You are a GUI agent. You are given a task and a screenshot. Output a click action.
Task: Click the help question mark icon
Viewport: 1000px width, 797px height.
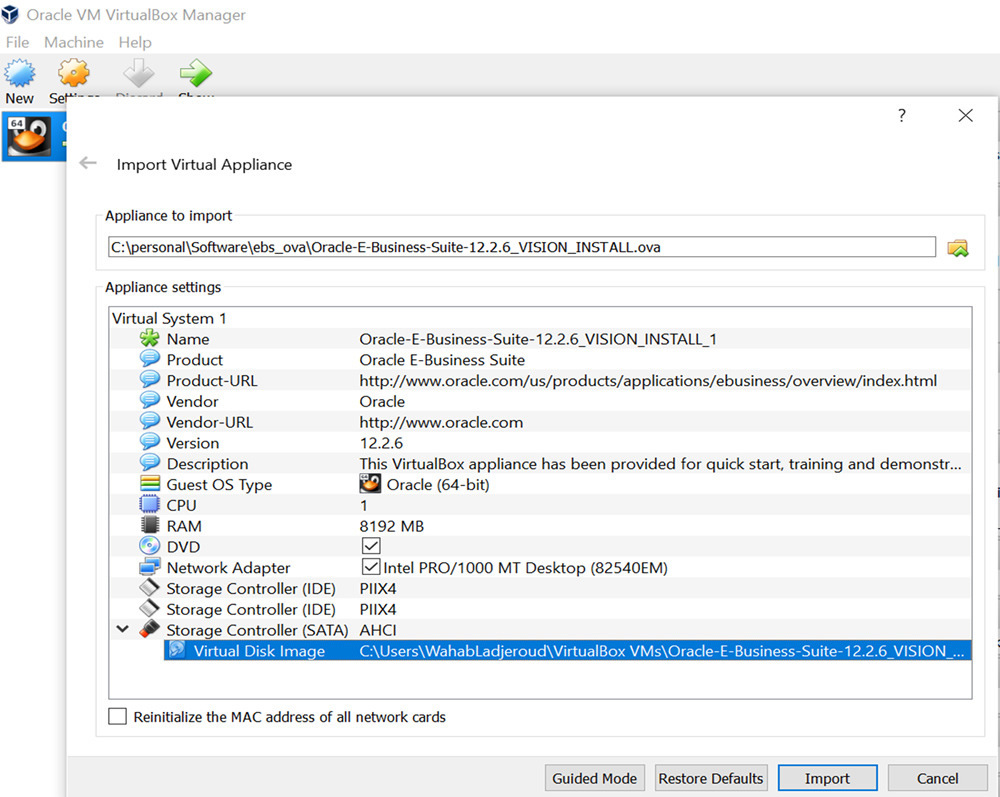[901, 116]
